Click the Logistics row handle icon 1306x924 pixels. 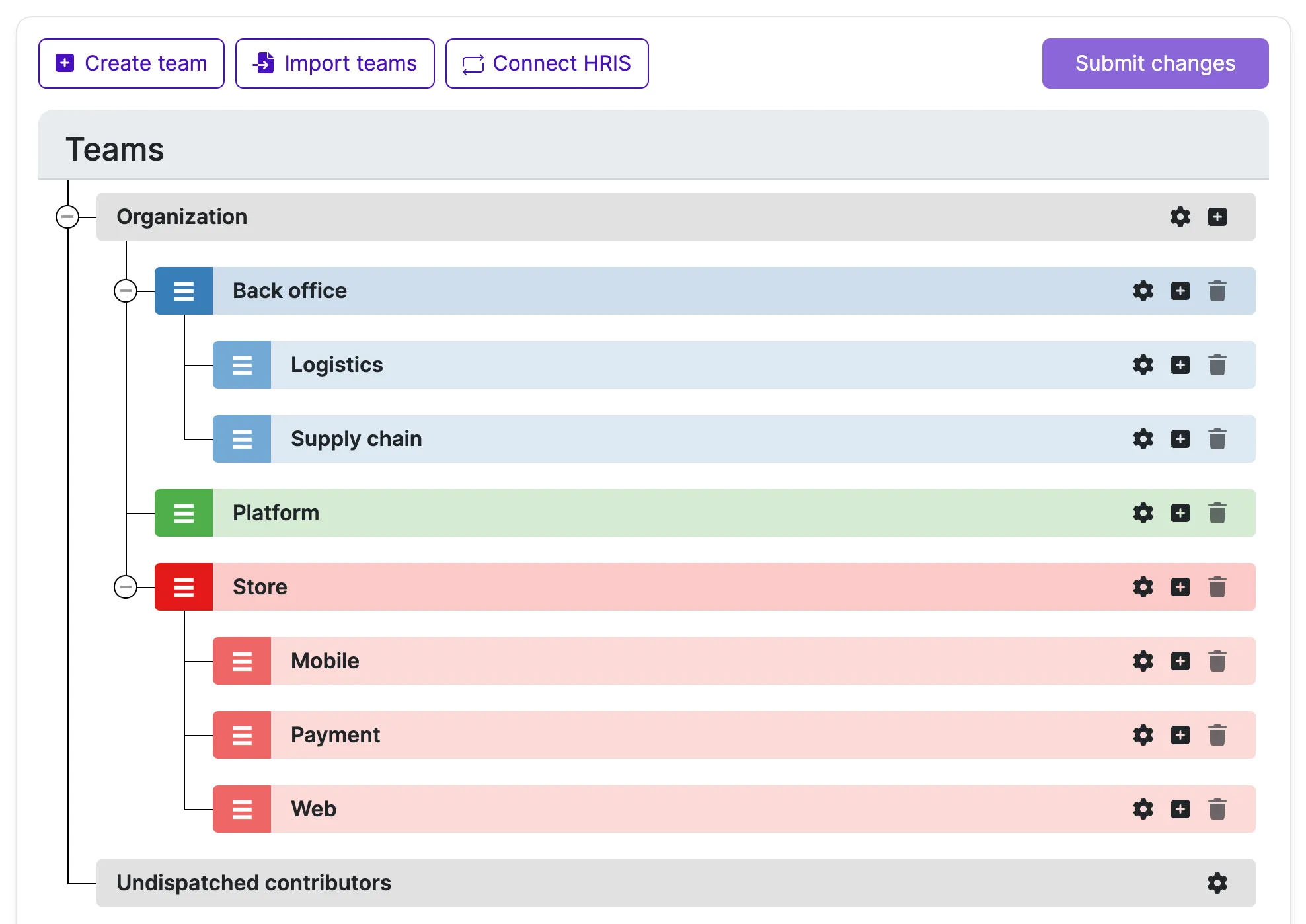[x=242, y=365]
